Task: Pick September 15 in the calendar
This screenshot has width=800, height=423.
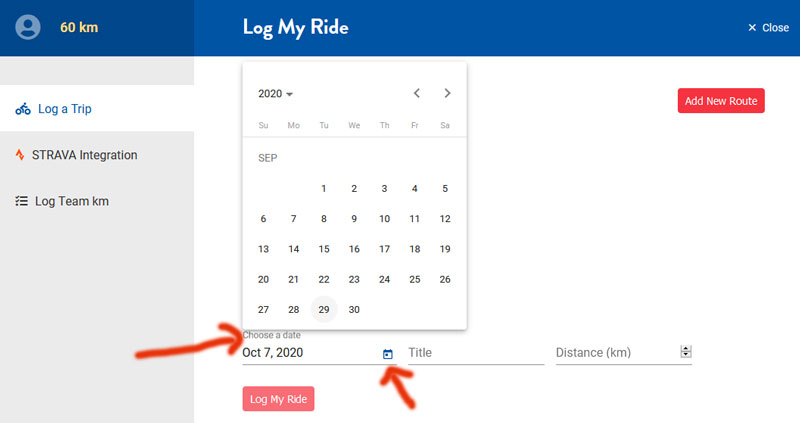Action: (x=324, y=249)
